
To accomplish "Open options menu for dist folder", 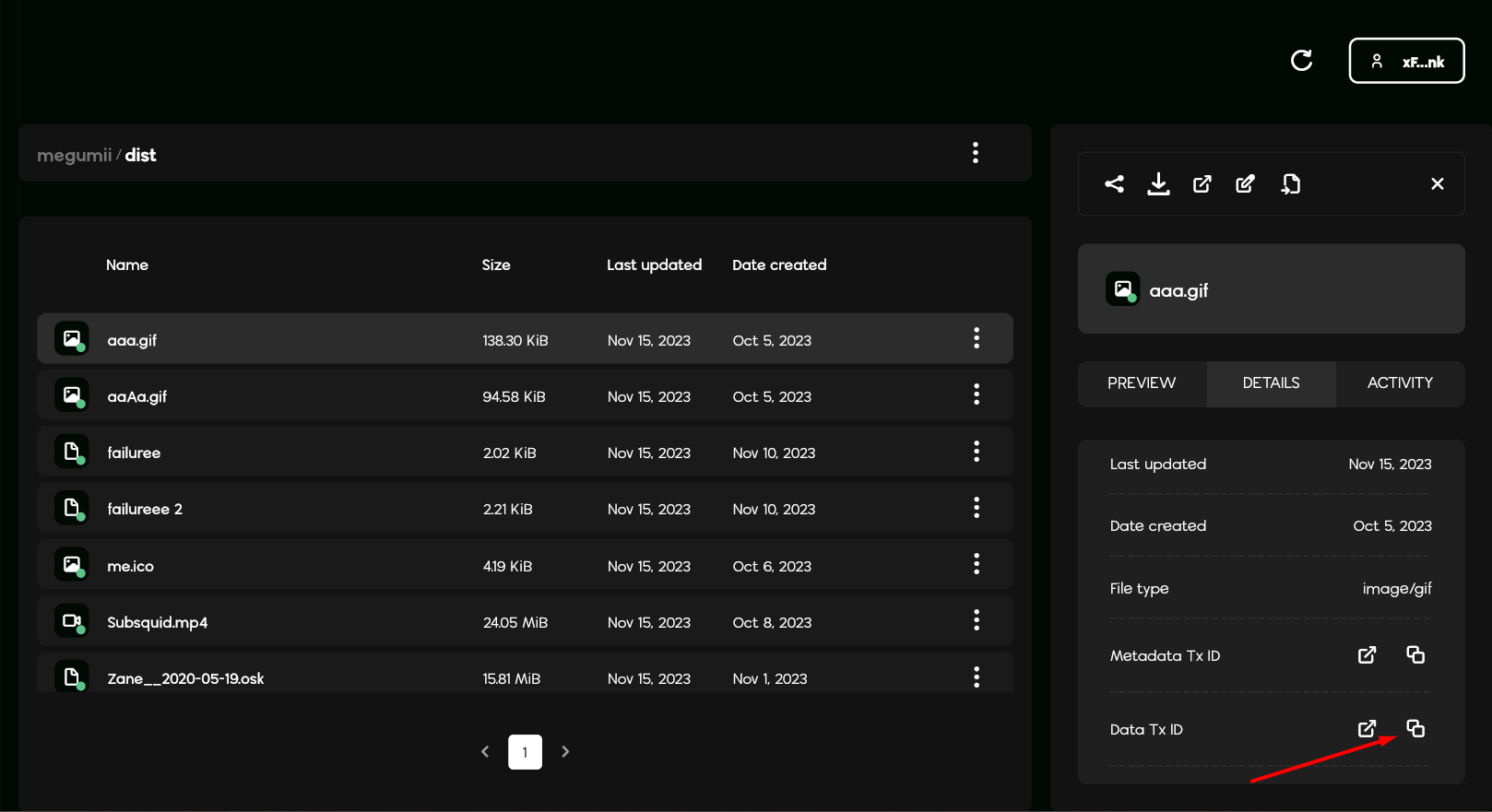I will pos(975,153).
